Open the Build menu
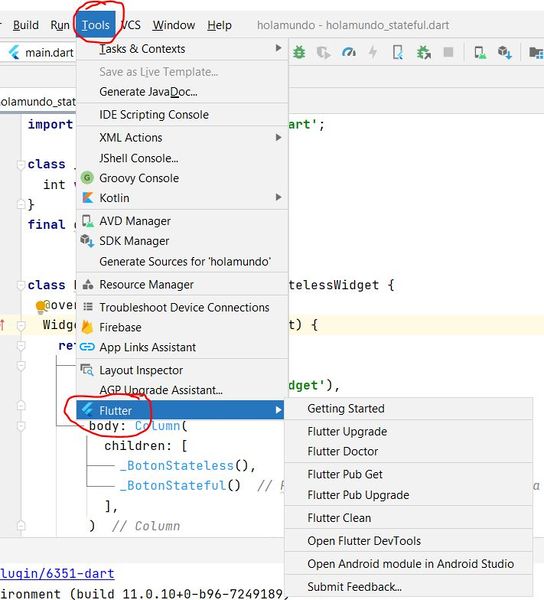The width and height of the screenshot is (544, 600). tap(26, 25)
